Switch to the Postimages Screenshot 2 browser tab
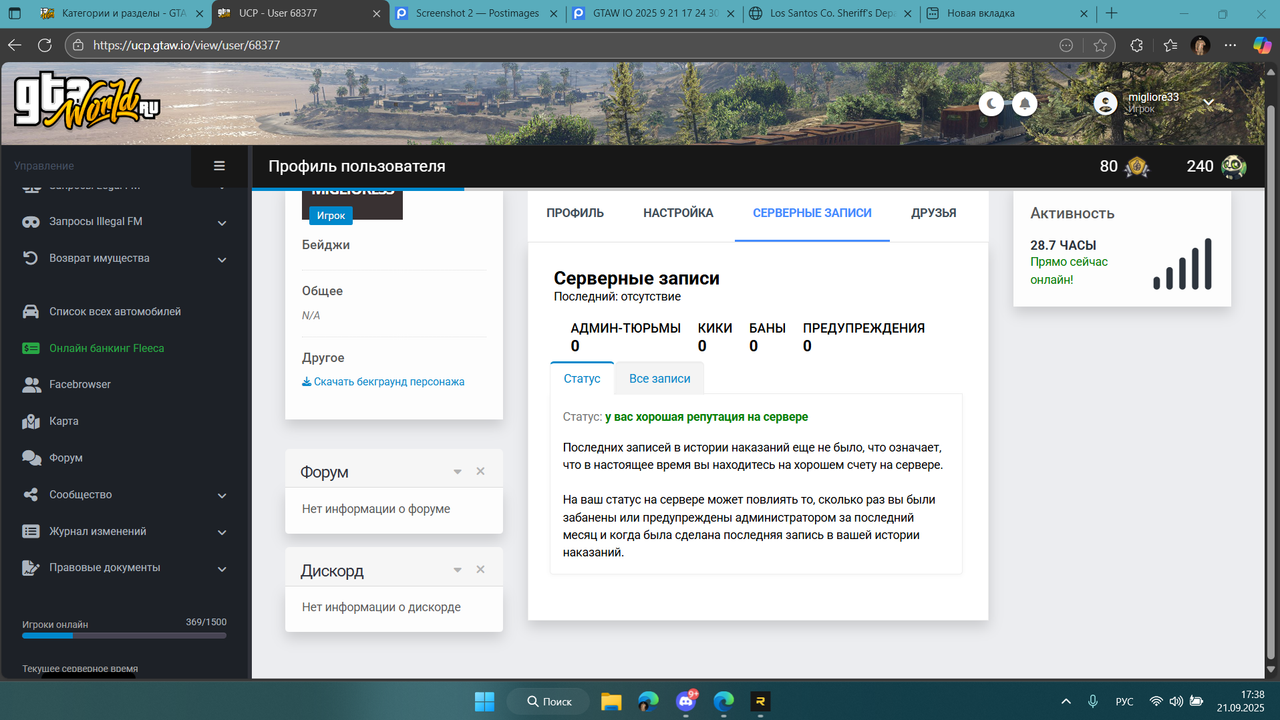1280x720 pixels. coord(477,14)
